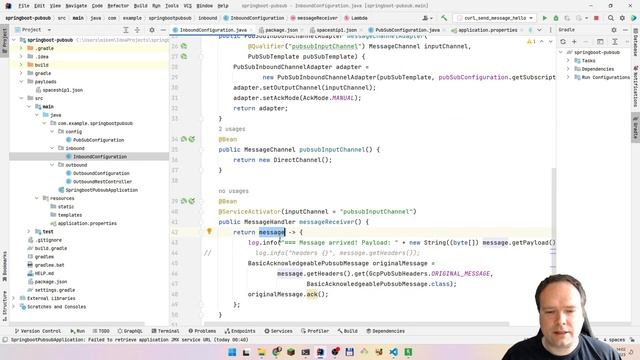Expand the test folder
Screen dimensions: 640x360
point(29,231)
